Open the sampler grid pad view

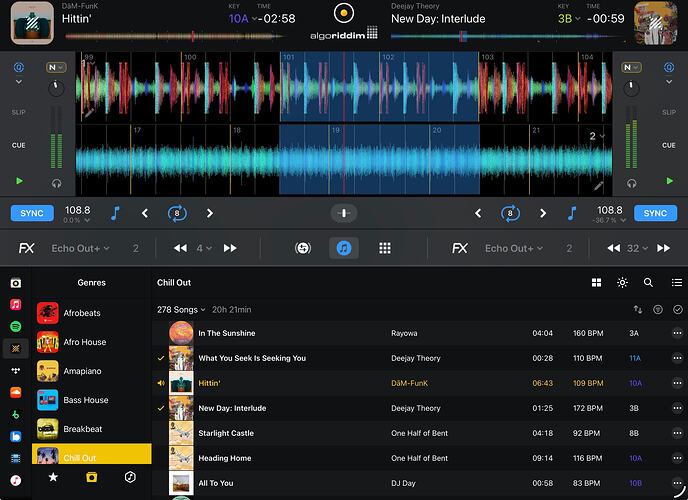click(x=385, y=248)
